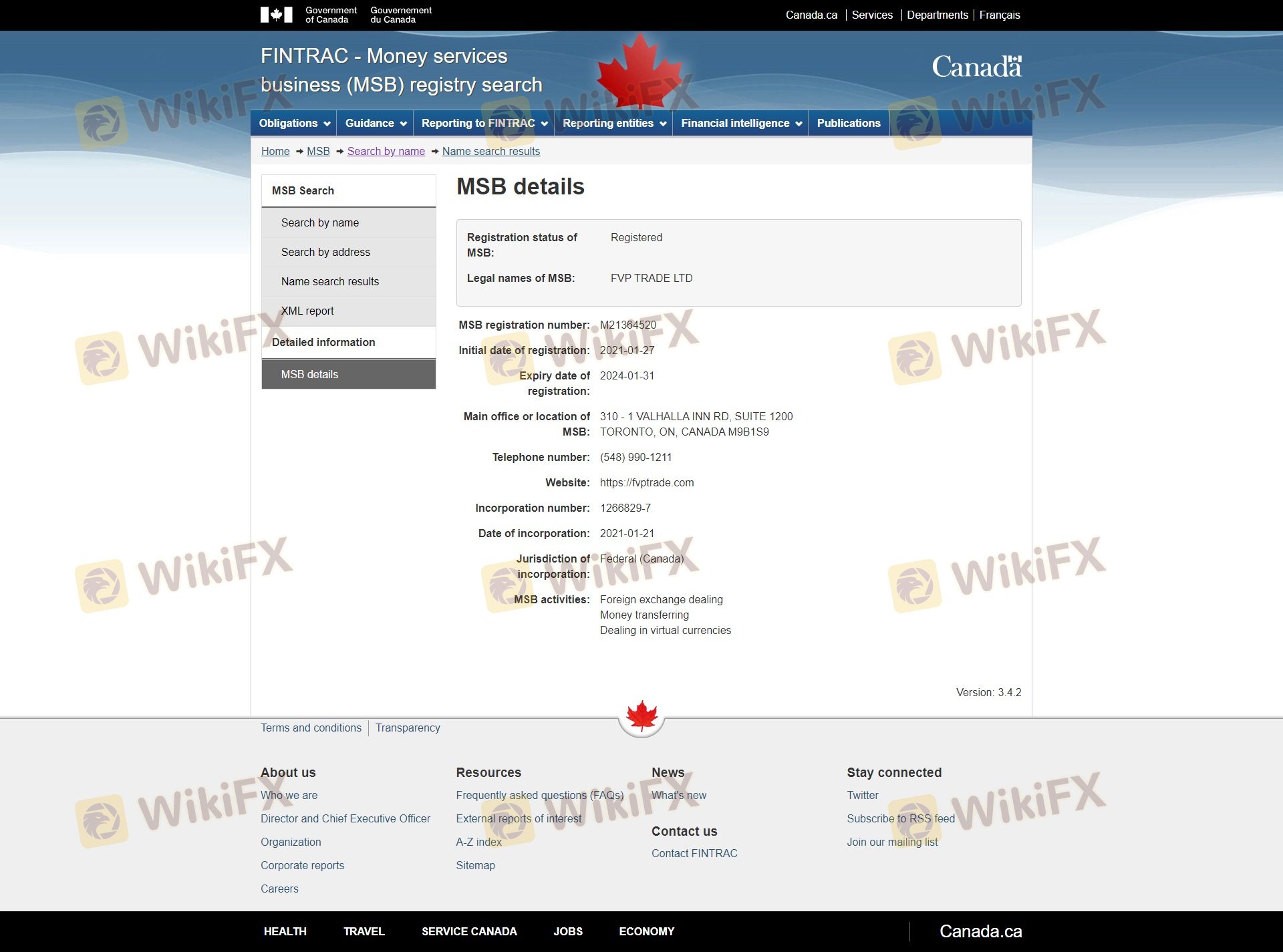Go to Canada.ca top link

pyautogui.click(x=811, y=15)
